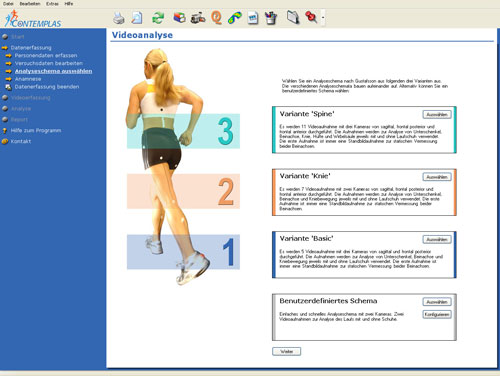Click Datenerfassung beenden
This screenshot has height=376, width=500.
click(x=47, y=87)
